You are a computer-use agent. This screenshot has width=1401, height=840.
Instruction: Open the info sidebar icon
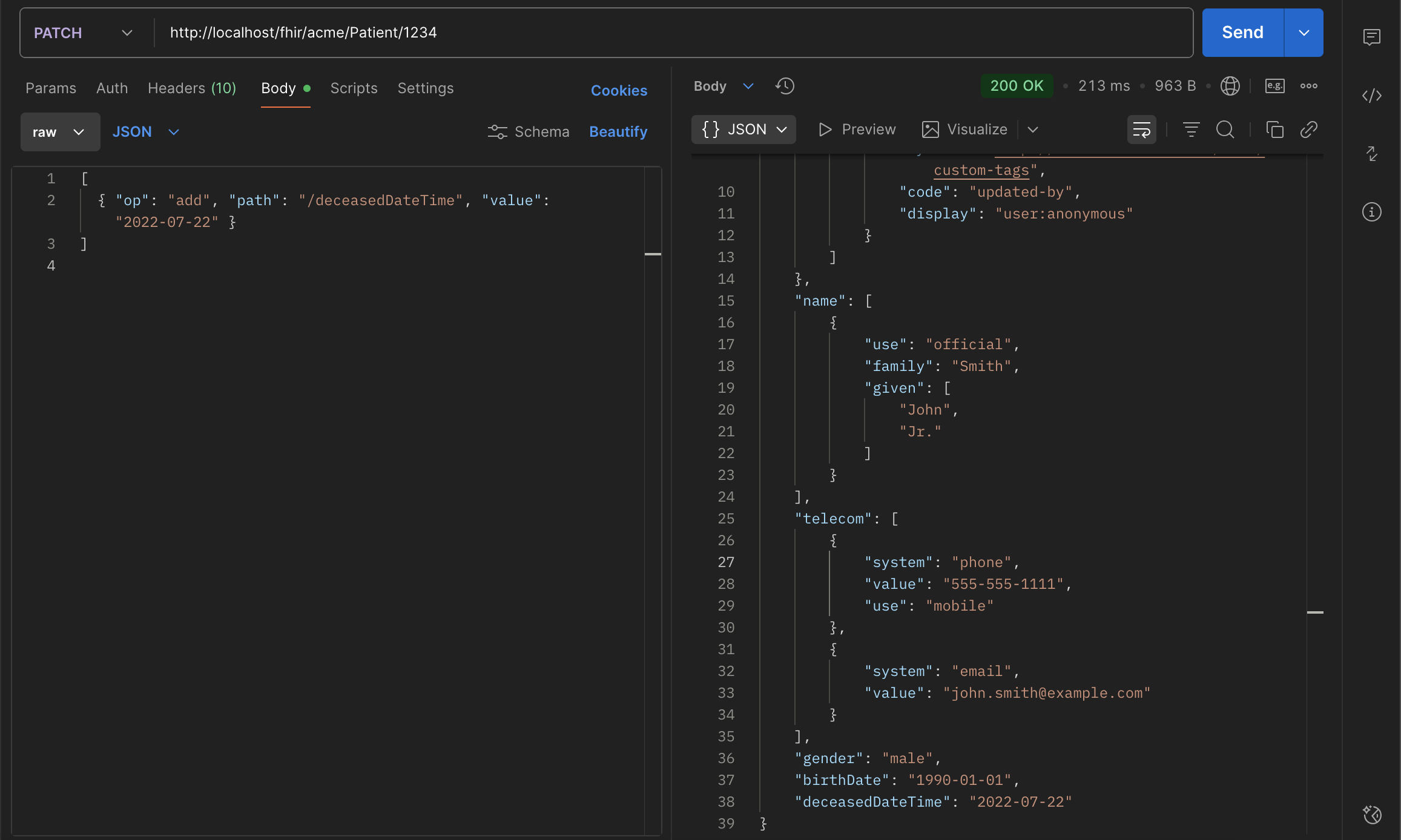[x=1371, y=212]
